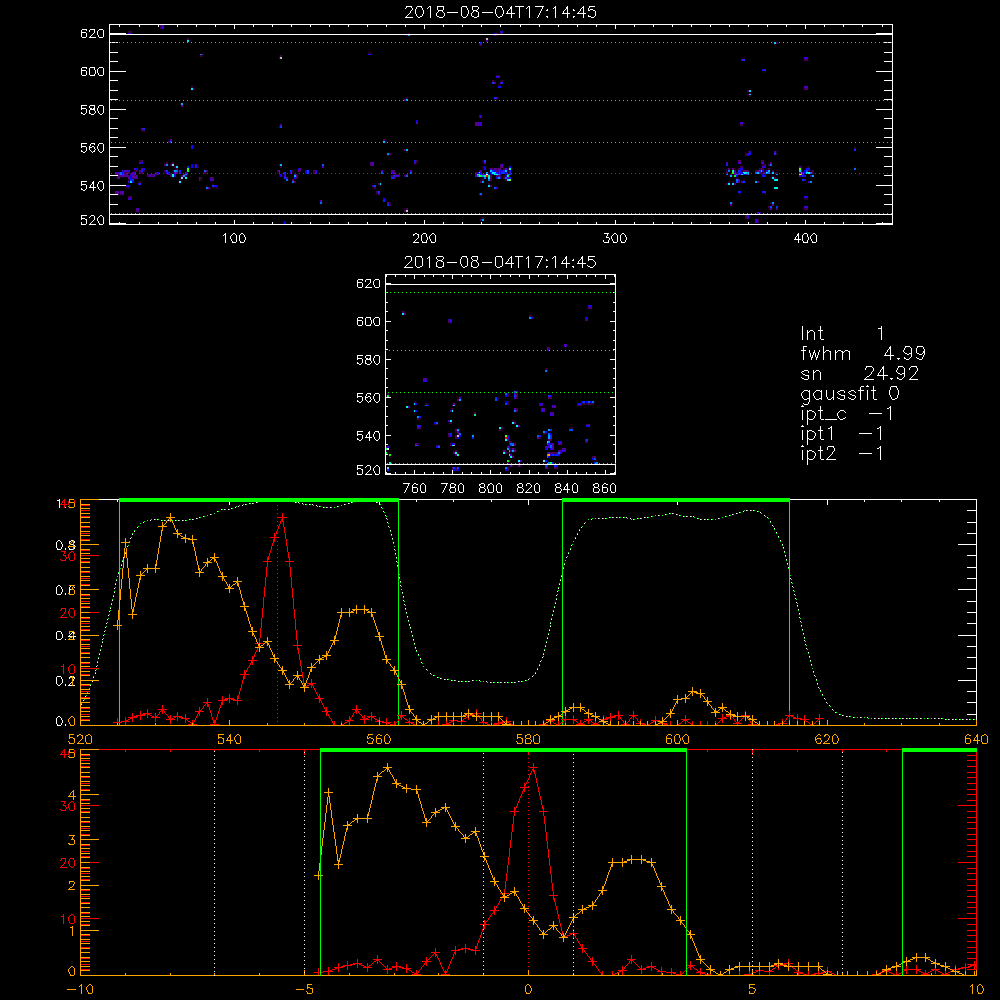Click x-axis tick 640 on spectrum plot
The height and width of the screenshot is (1000, 1000).
click(x=976, y=739)
